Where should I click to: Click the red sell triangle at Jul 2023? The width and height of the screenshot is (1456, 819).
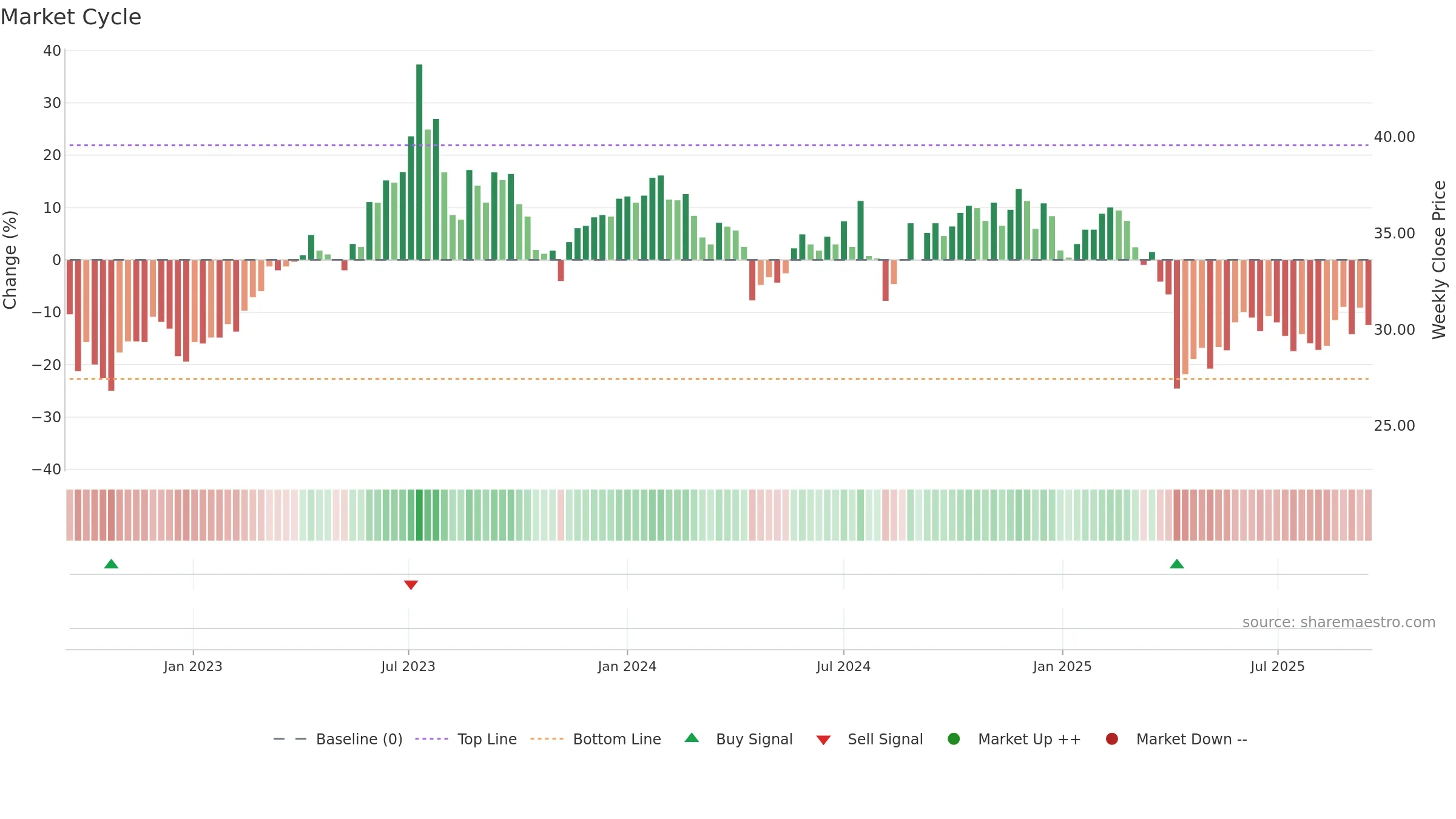point(411,585)
